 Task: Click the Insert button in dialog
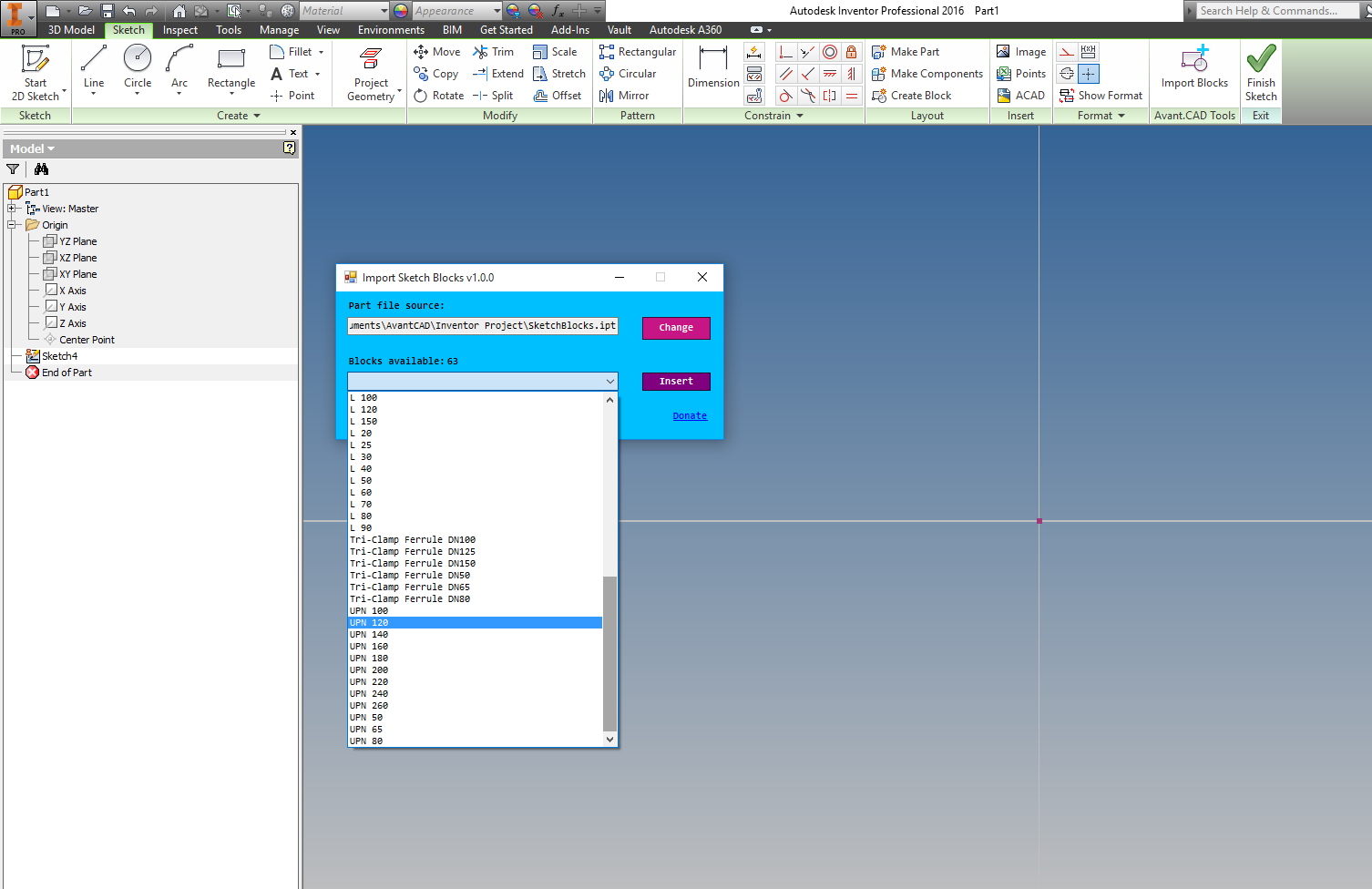[x=676, y=382]
